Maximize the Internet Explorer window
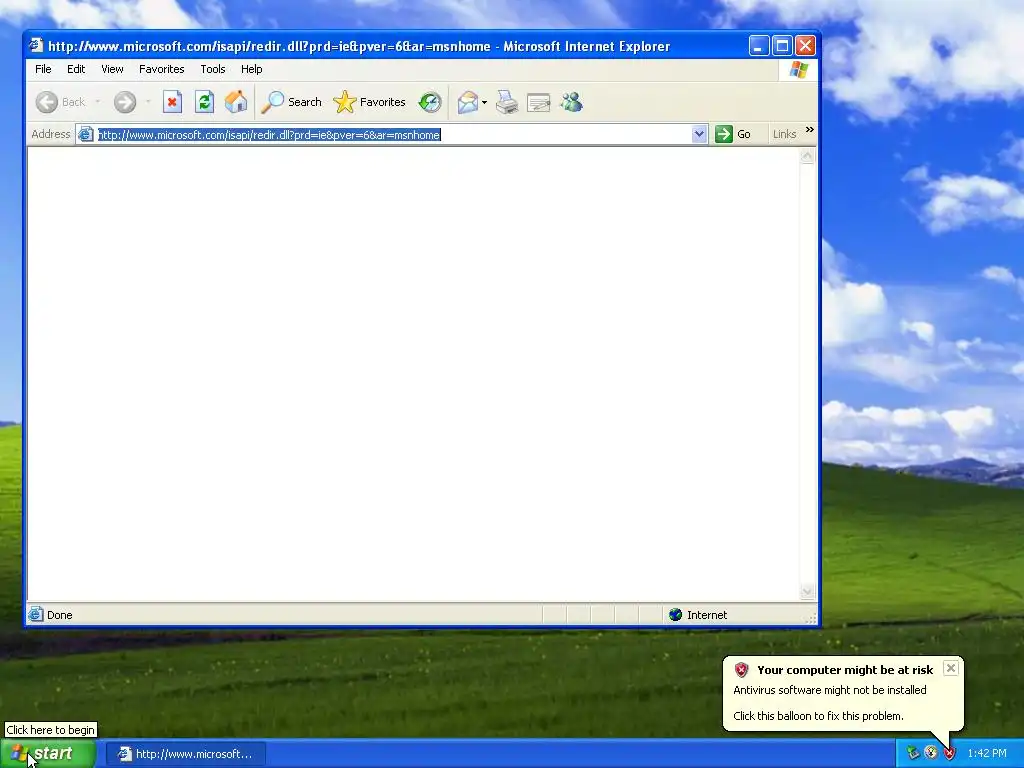Viewport: 1024px width, 768px height. 782,46
